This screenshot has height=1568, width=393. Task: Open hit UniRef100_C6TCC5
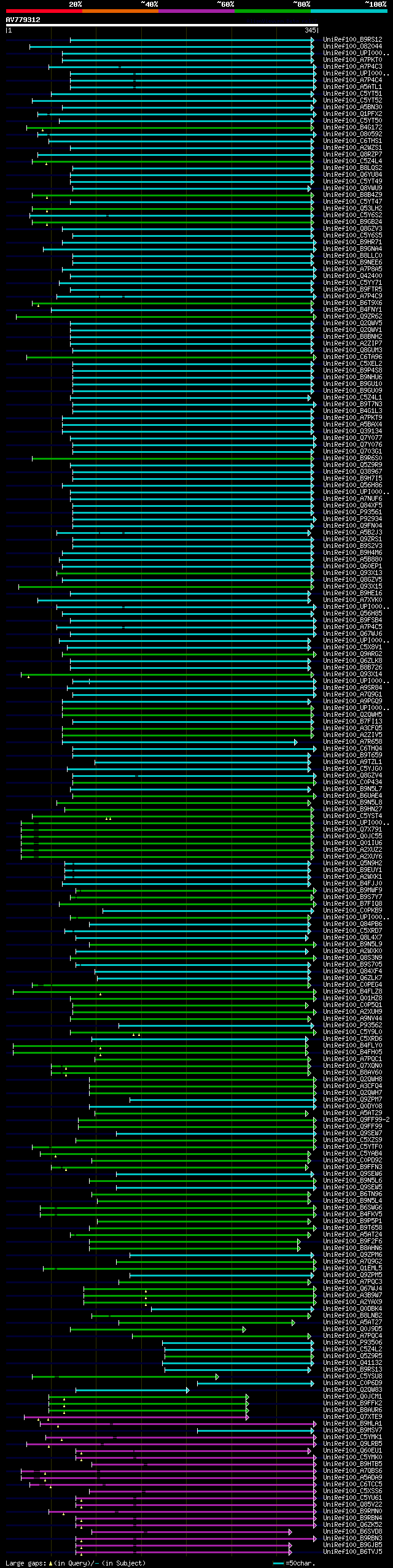(x=352, y=1485)
